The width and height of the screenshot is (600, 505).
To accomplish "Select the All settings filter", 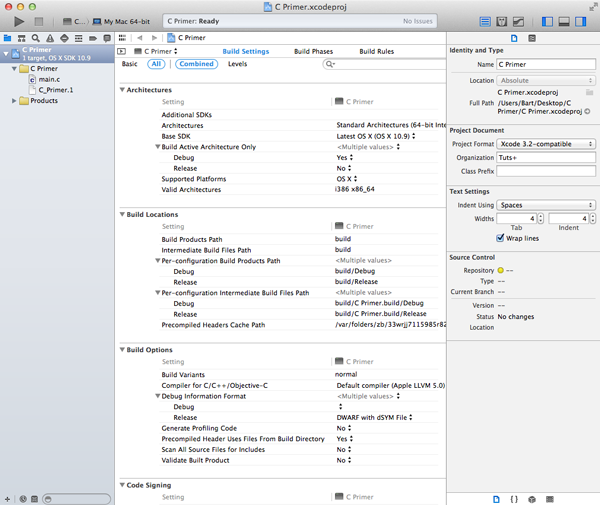I will [156, 64].
